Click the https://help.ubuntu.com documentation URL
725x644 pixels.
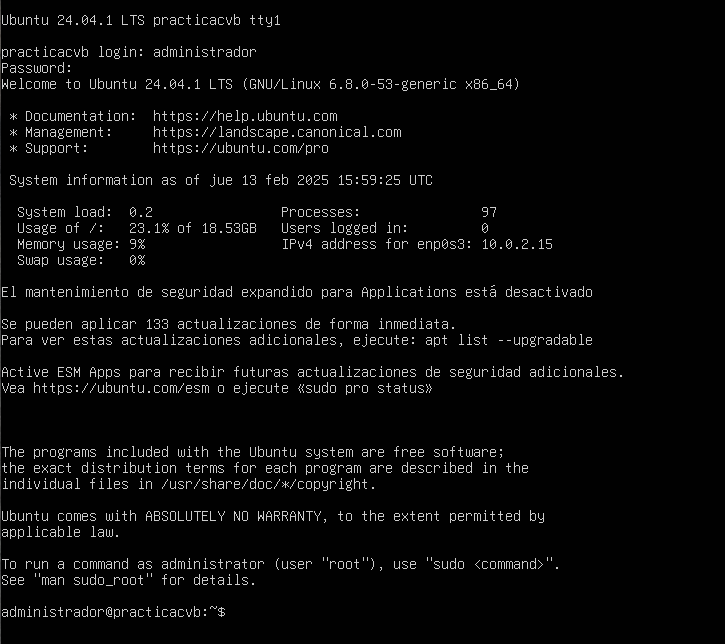[245, 116]
